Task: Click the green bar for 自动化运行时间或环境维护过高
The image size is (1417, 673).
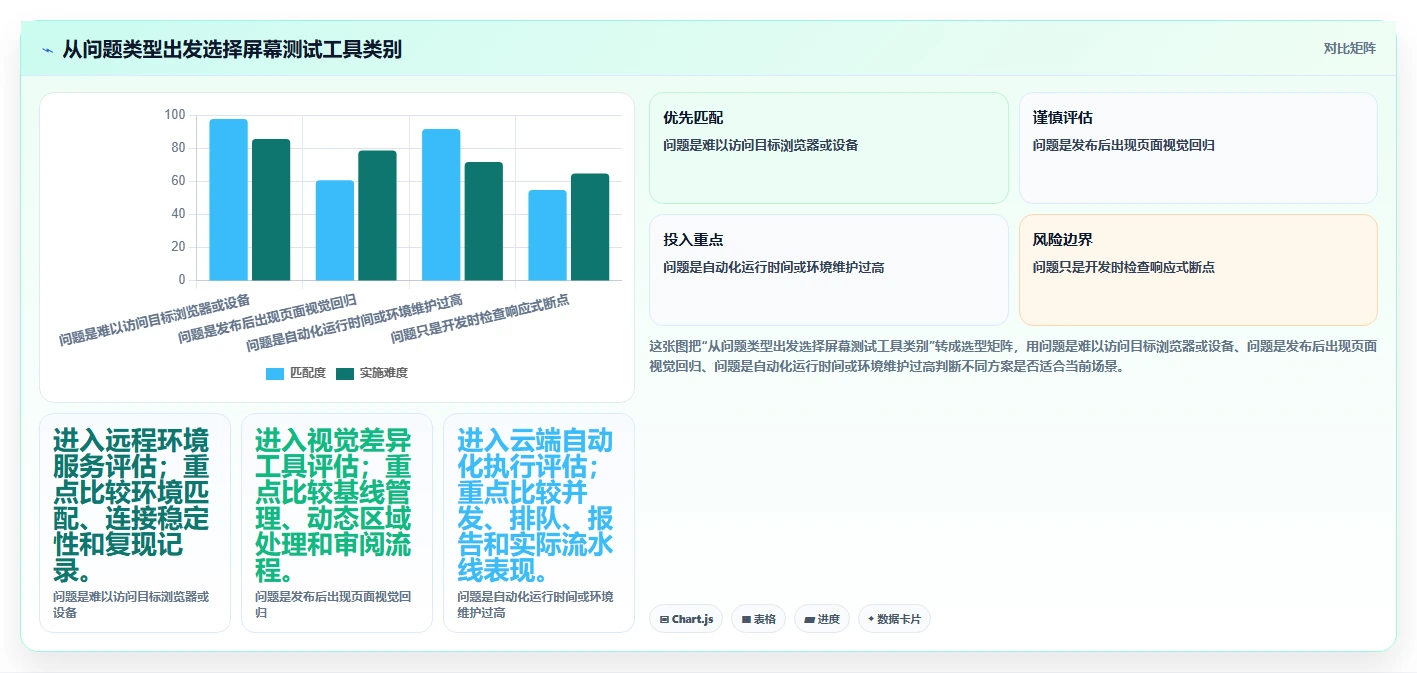Action: [484, 221]
